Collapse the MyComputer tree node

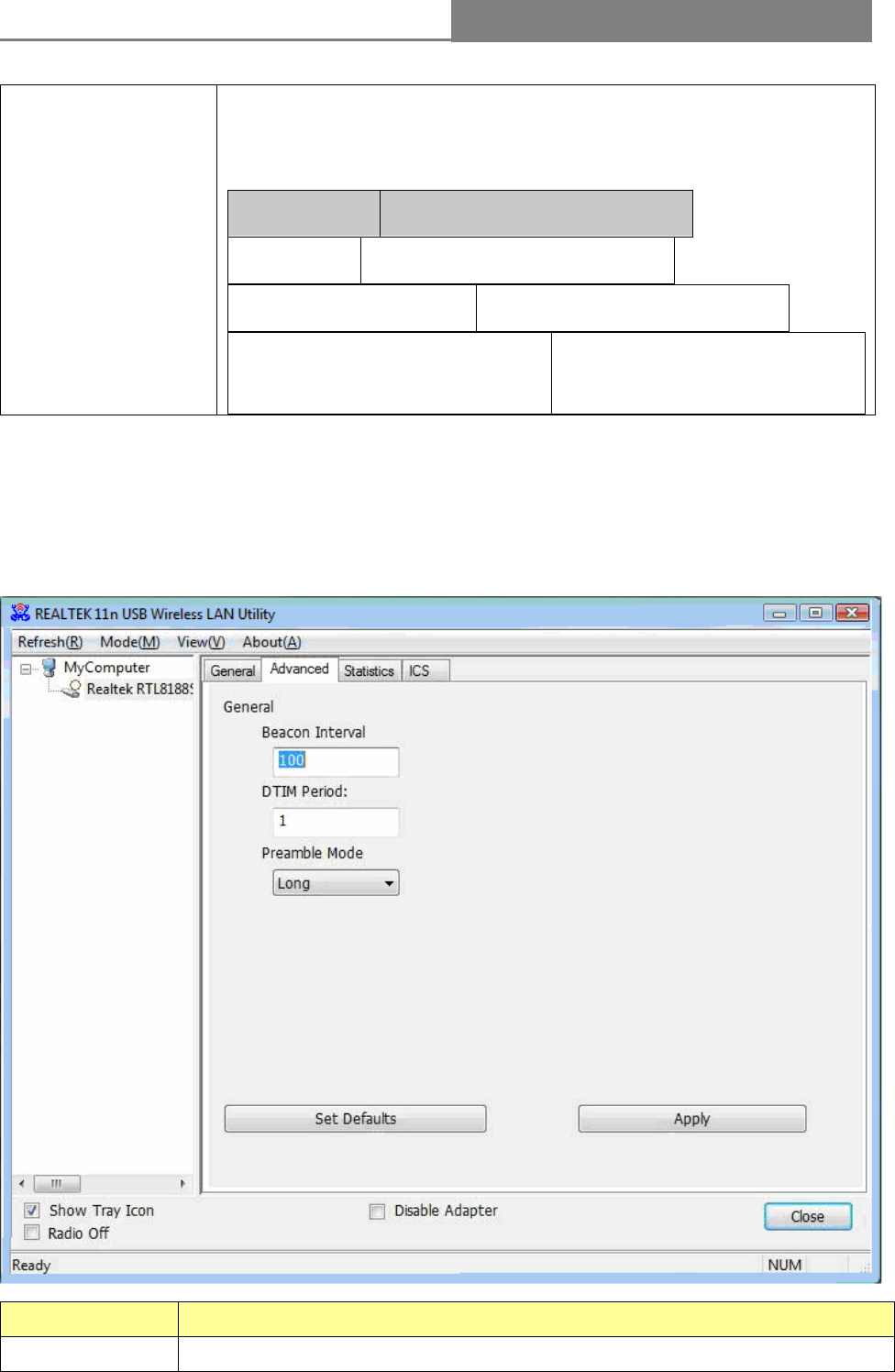[26, 669]
